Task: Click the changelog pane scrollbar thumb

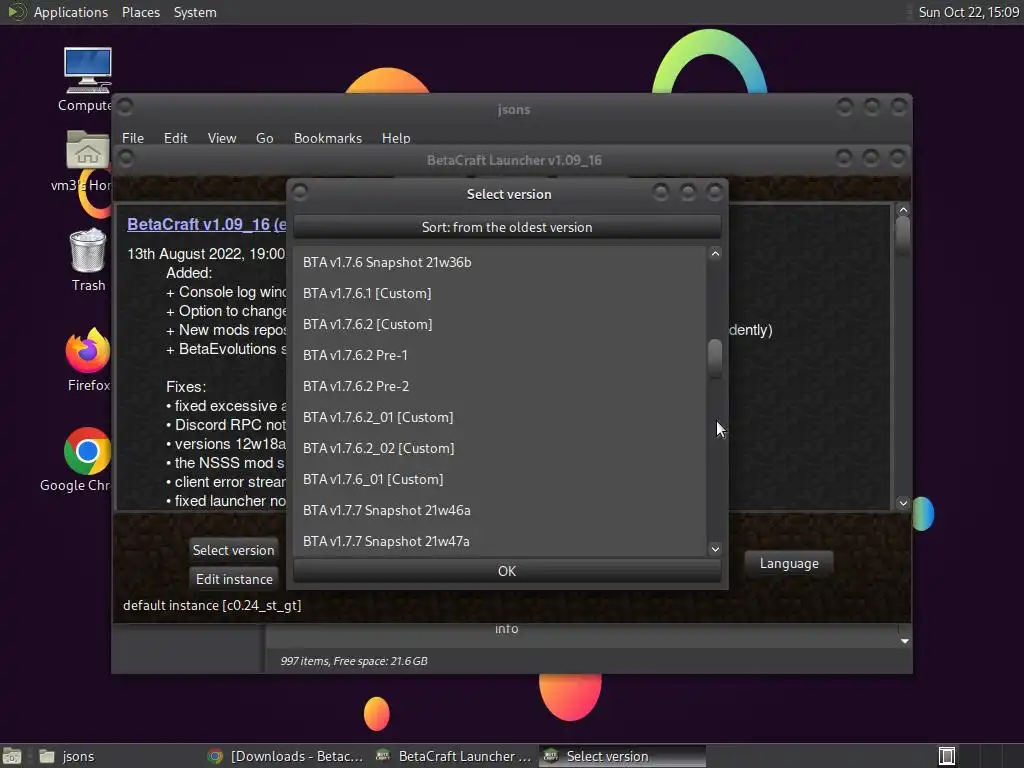Action: click(x=903, y=235)
